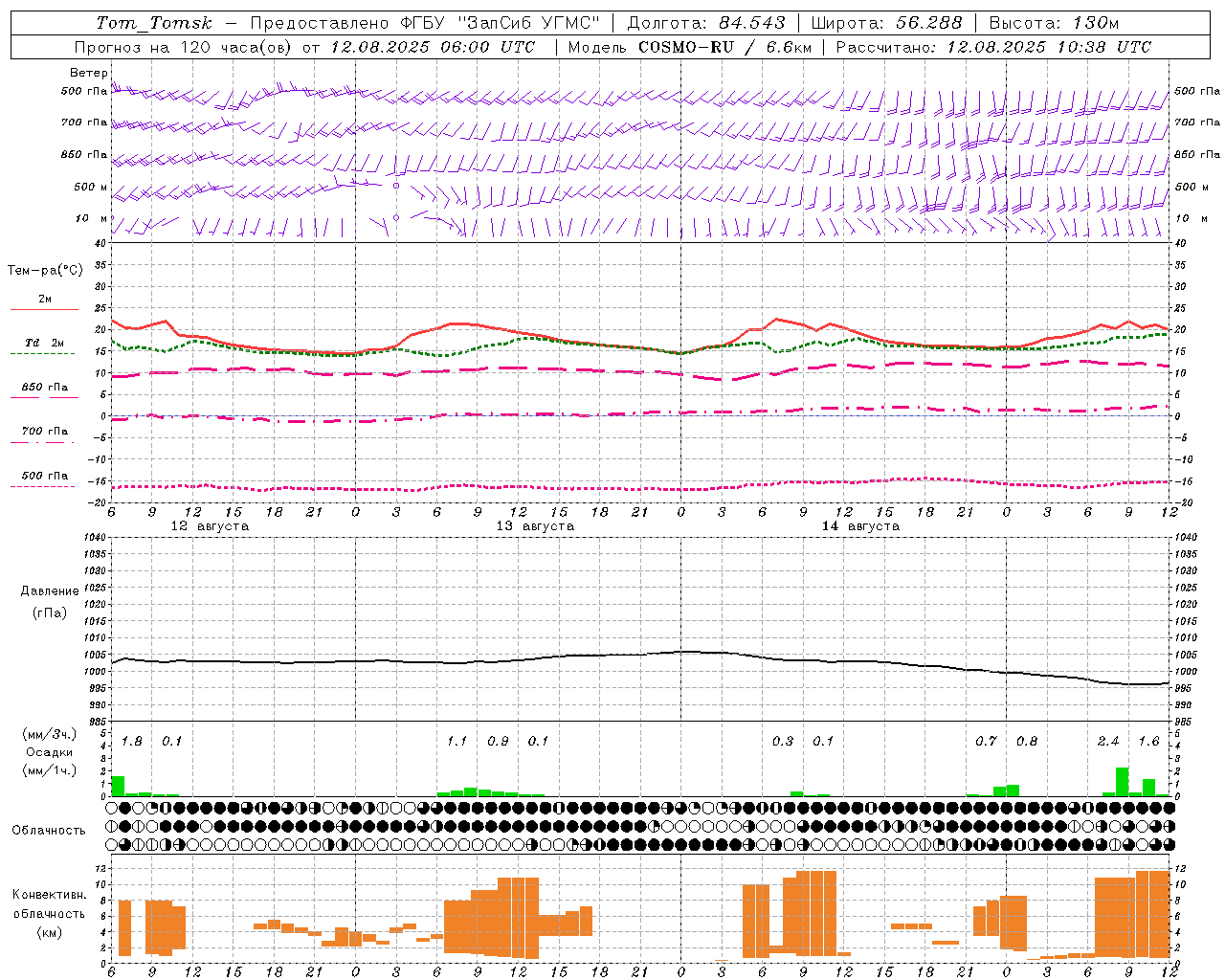1225x980 pixels.
Task: Click the 1.6 precipitation amount value
Action: [x=1148, y=742]
